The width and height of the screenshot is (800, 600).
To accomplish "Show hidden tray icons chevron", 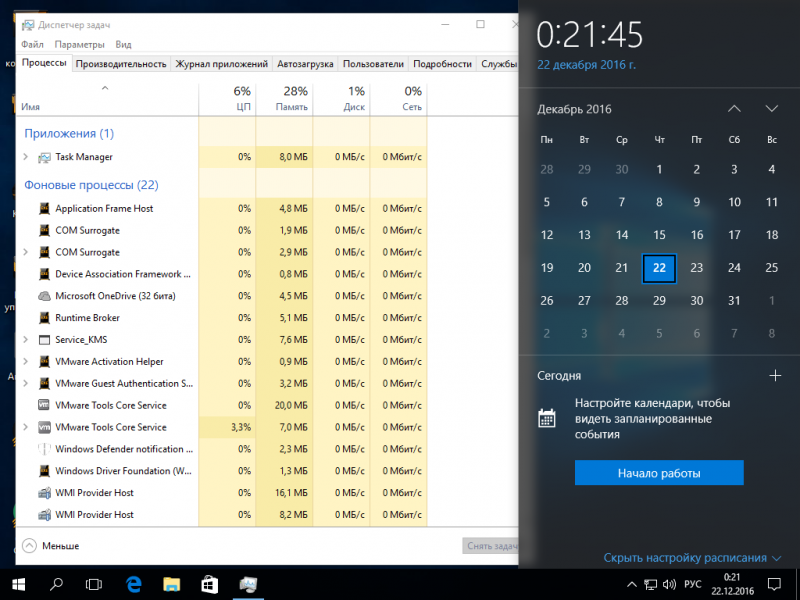I will 632,584.
